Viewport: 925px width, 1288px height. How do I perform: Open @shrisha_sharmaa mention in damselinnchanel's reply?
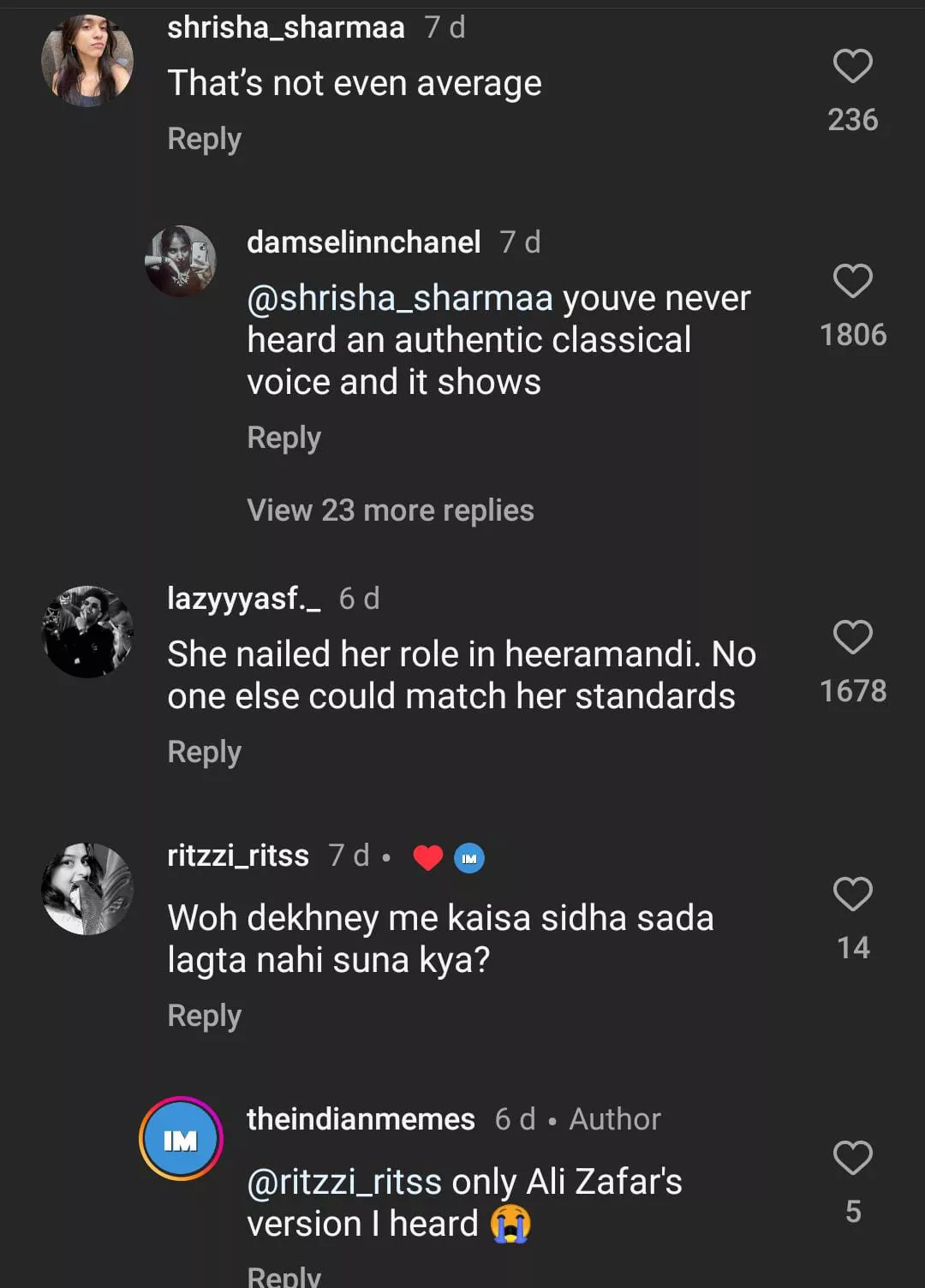pyautogui.click(x=400, y=298)
